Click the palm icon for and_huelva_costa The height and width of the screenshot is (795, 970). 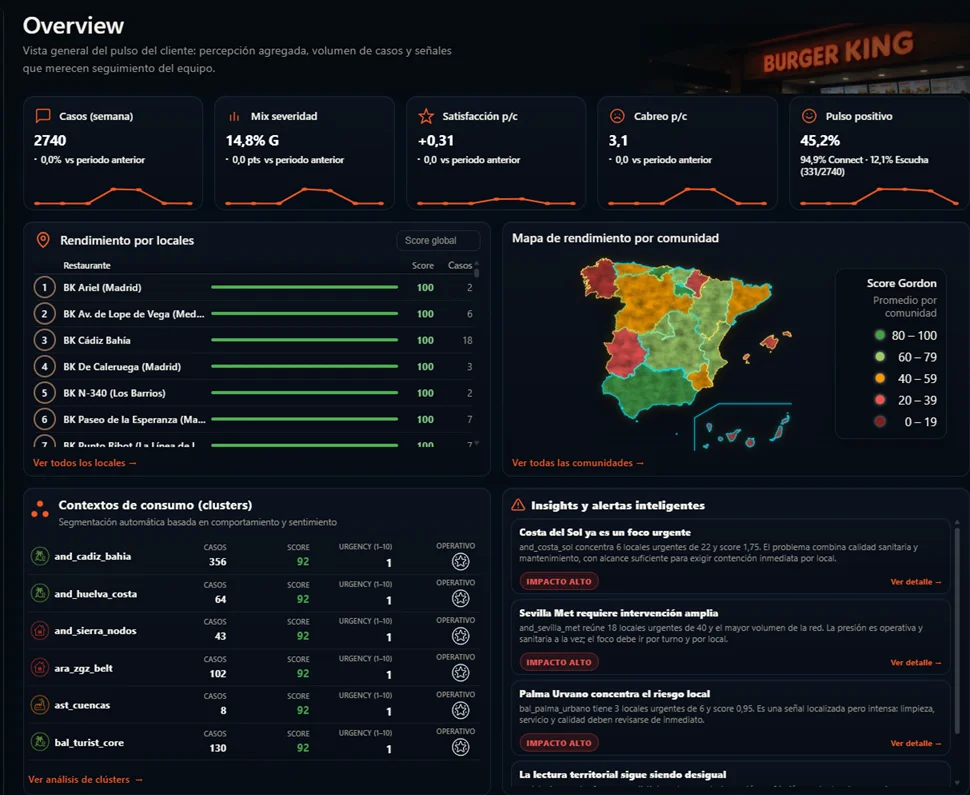[x=40, y=593]
